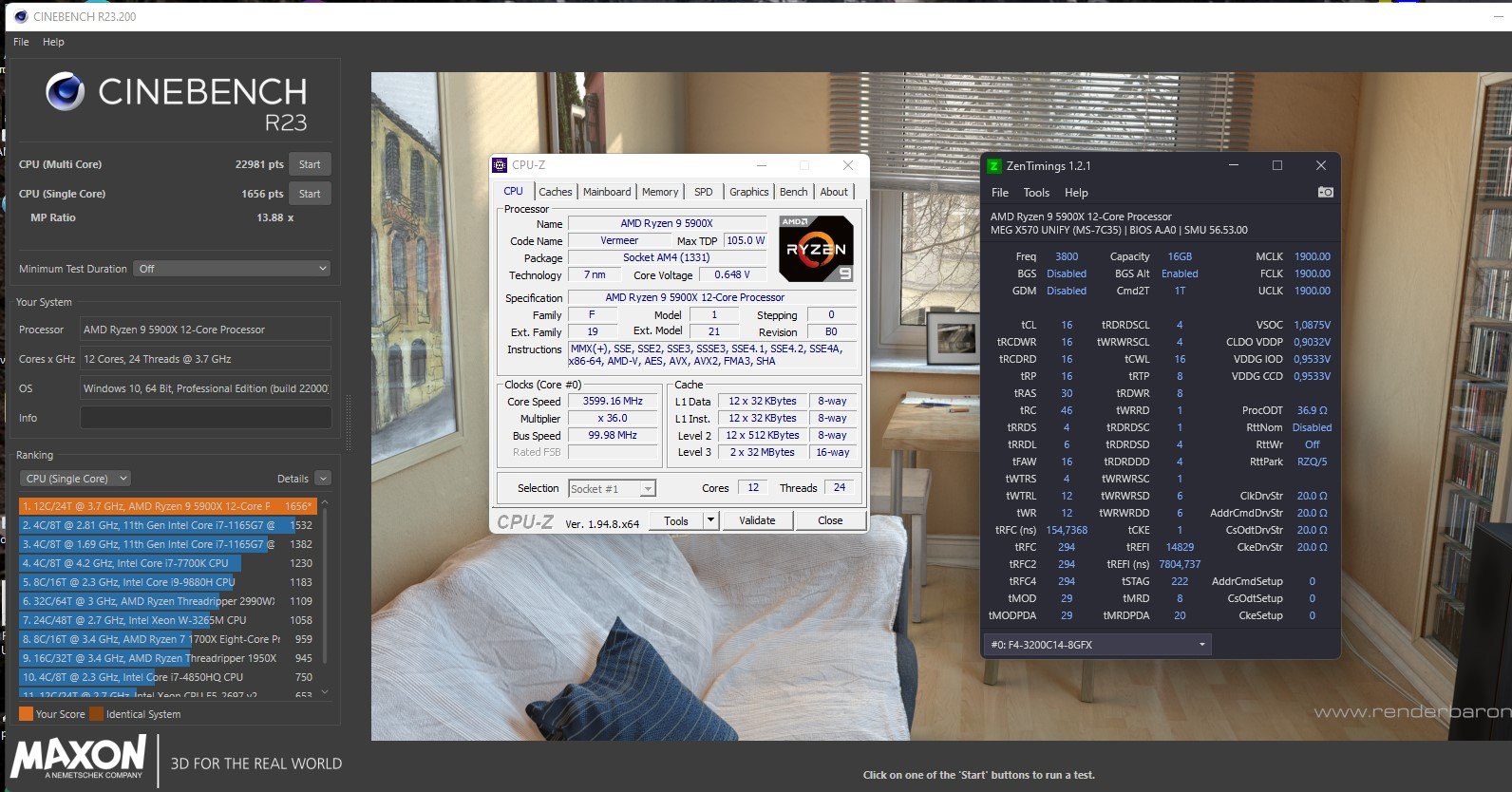Click the CPU-Z Validate button
This screenshot has width=1512, height=792.
pyautogui.click(x=757, y=520)
